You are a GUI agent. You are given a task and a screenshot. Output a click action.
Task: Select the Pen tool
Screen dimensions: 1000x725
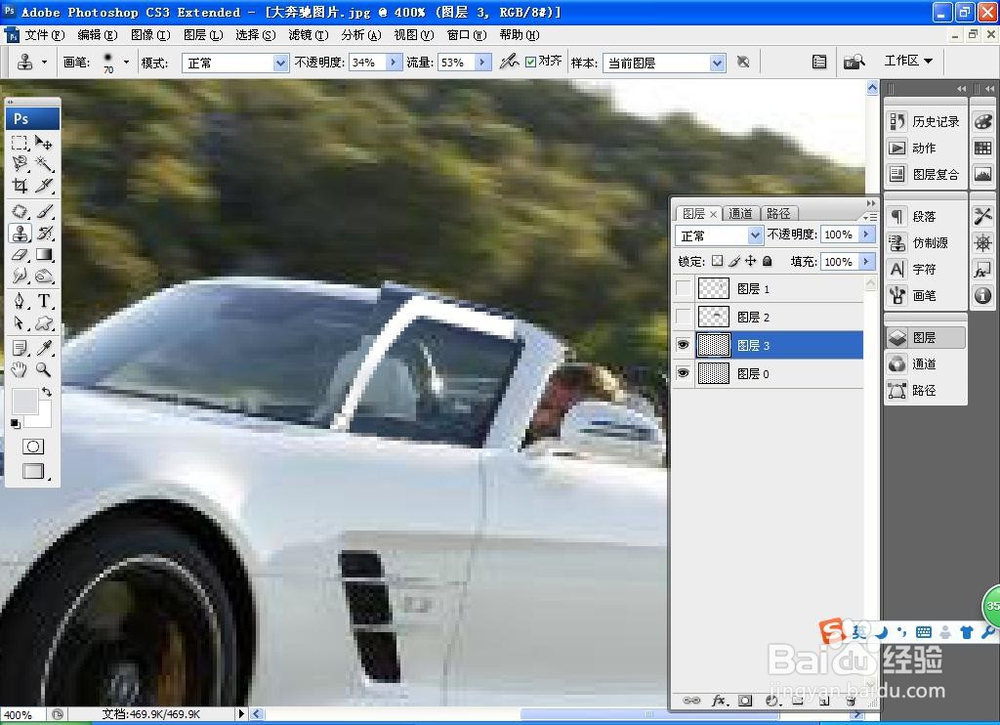click(20, 301)
